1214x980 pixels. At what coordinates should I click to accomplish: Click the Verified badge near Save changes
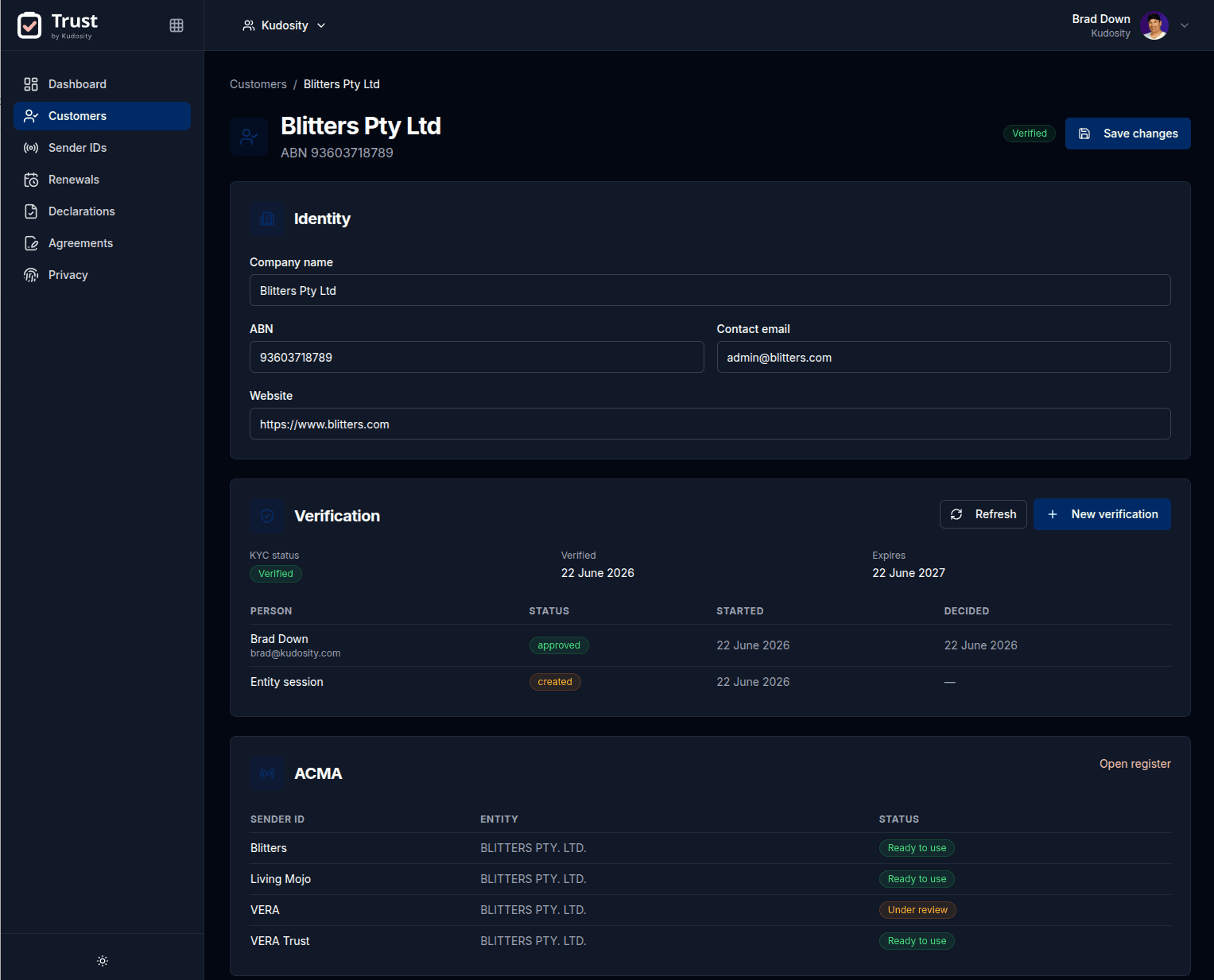tap(1030, 134)
